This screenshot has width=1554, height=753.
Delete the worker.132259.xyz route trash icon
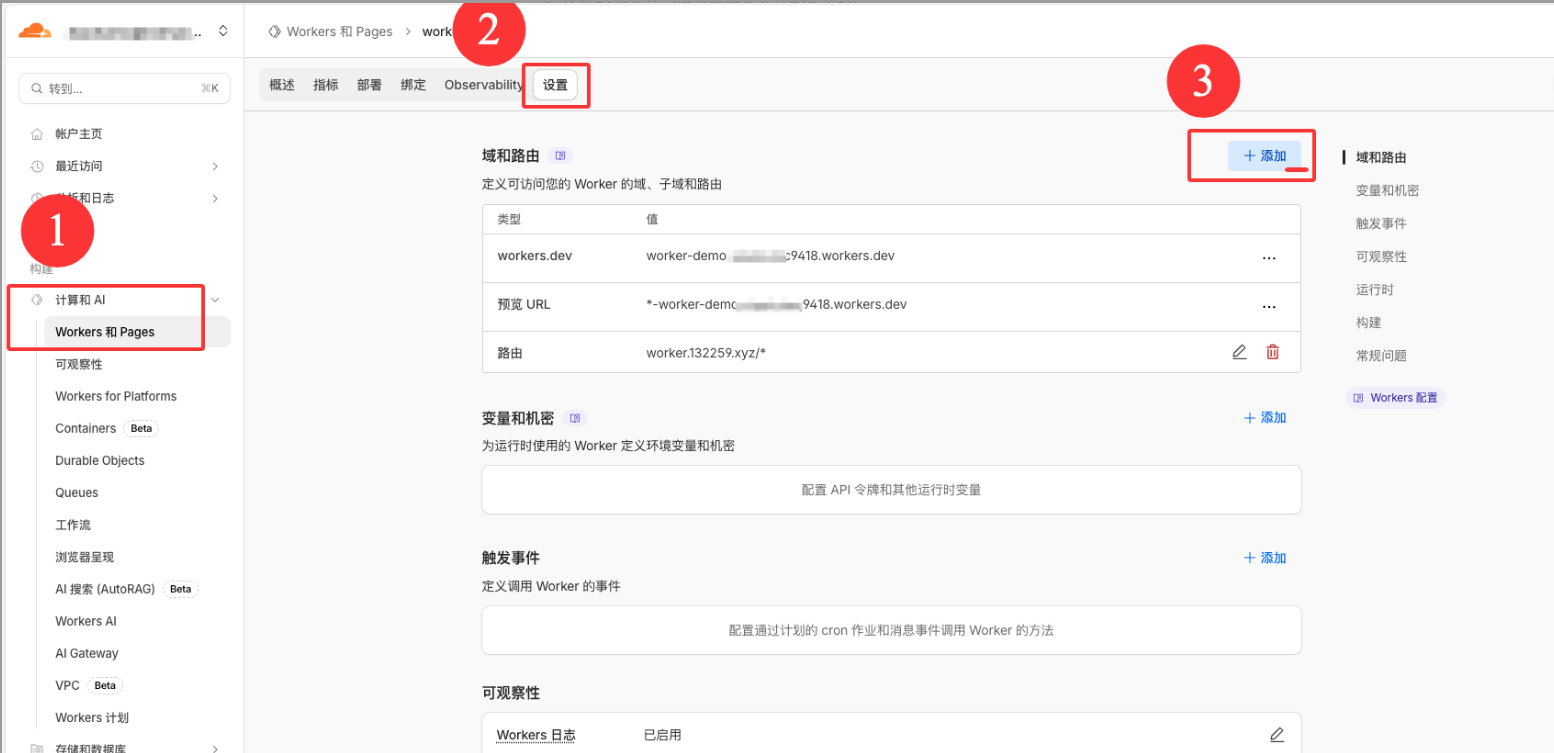(1272, 352)
